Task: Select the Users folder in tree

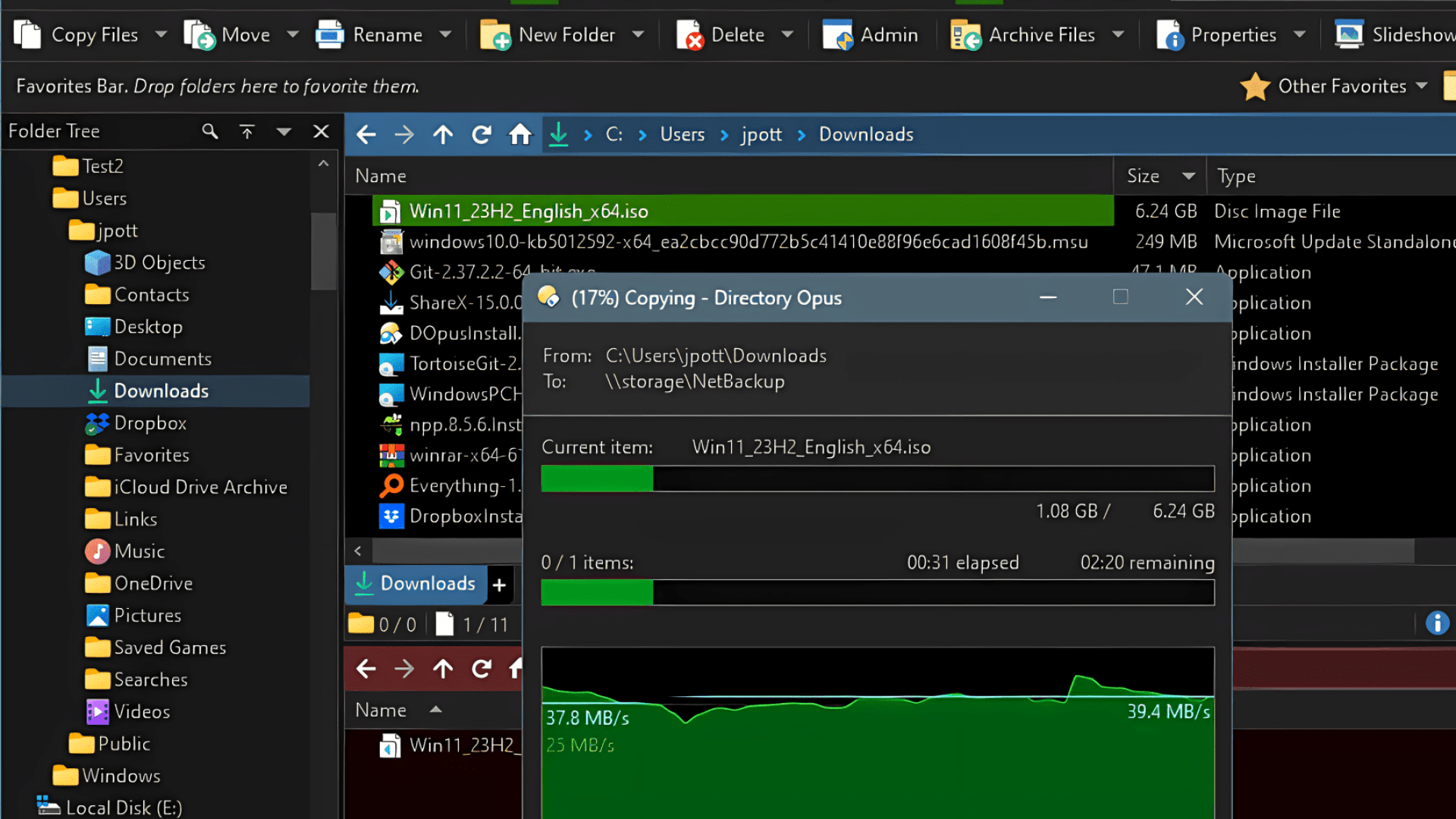Action: (x=89, y=199)
